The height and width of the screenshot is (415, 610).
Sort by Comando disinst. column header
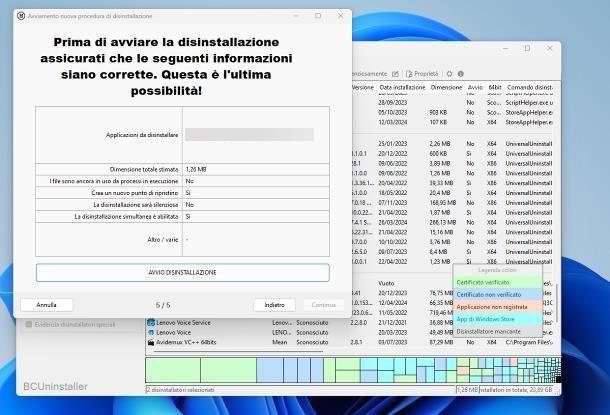click(x=530, y=88)
